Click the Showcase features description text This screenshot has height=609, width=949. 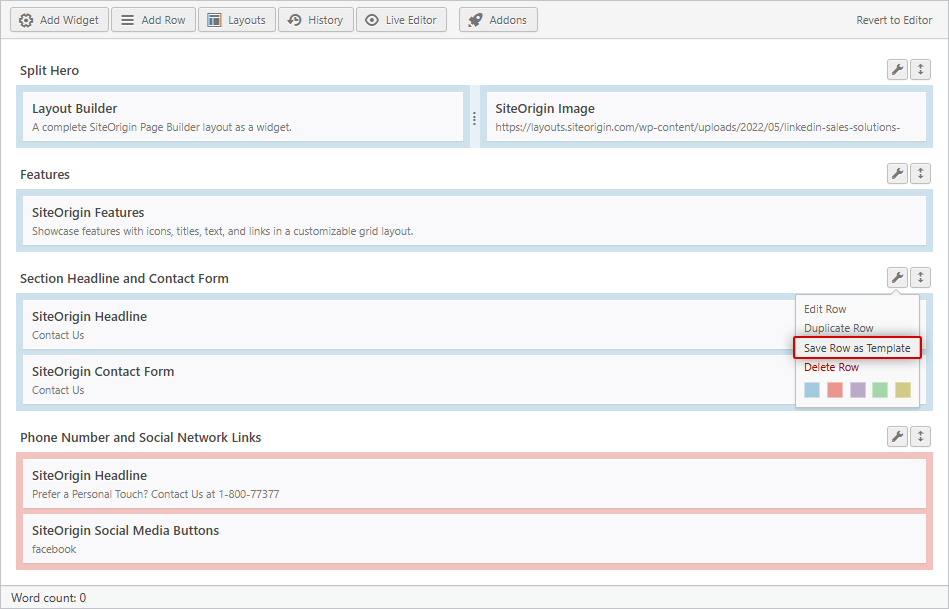[223, 231]
